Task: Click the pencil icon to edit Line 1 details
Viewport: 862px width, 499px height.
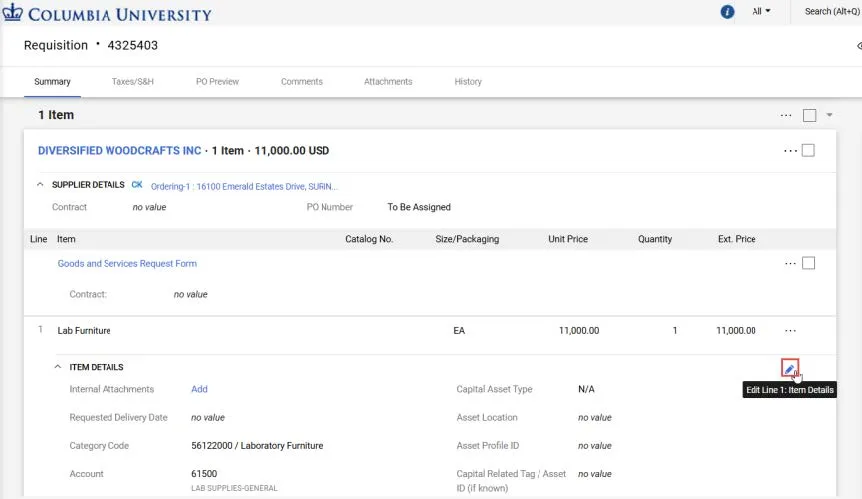Action: click(789, 368)
